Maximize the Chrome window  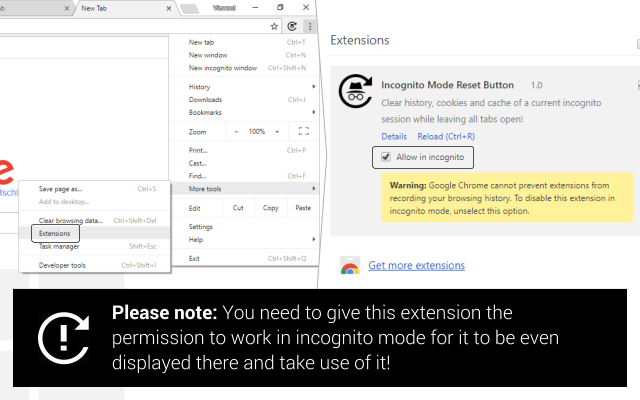(280, 7)
